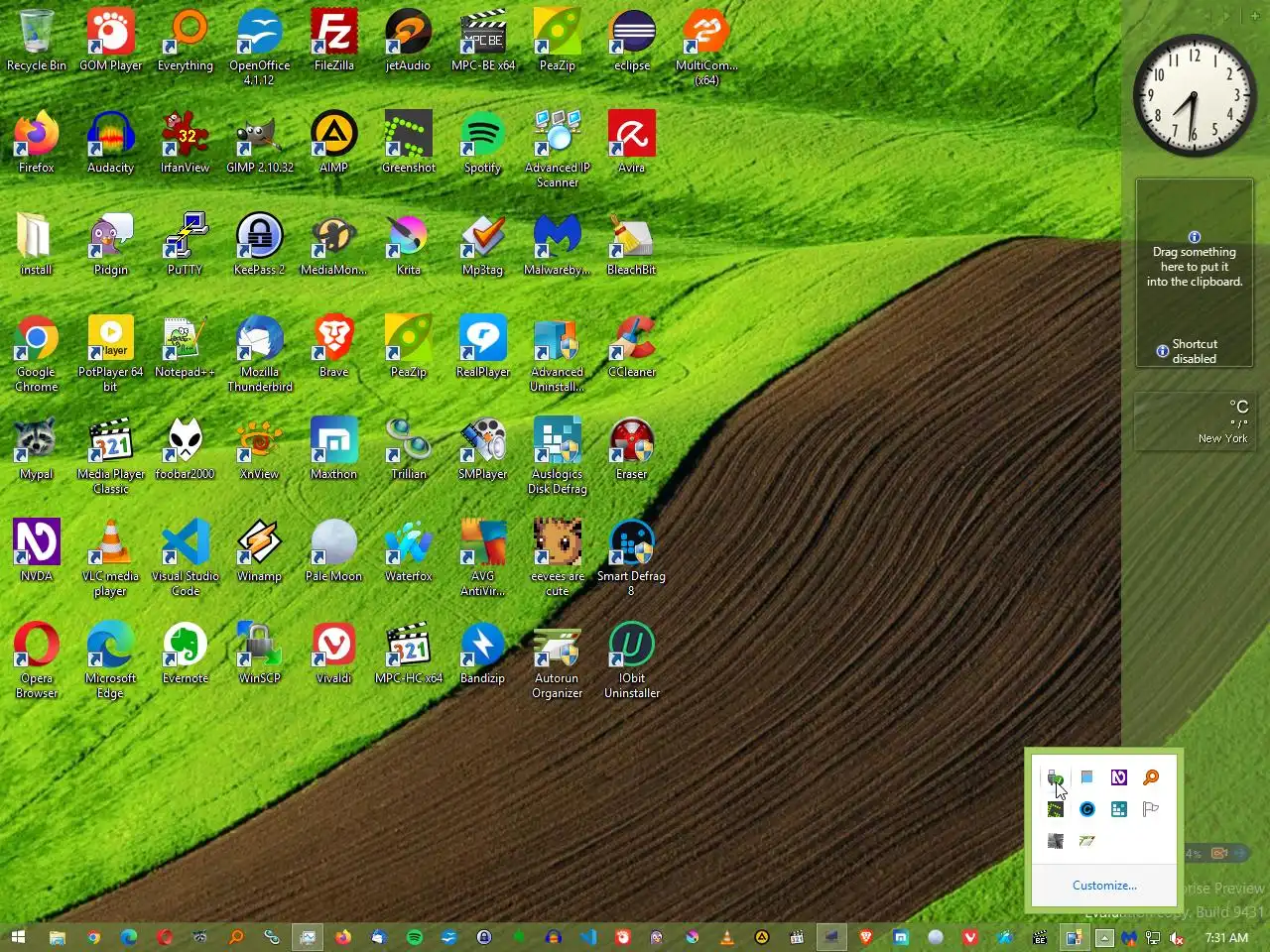1270x952 pixels.
Task: Open the network status tray icon
Action: pyautogui.click(x=1153, y=938)
